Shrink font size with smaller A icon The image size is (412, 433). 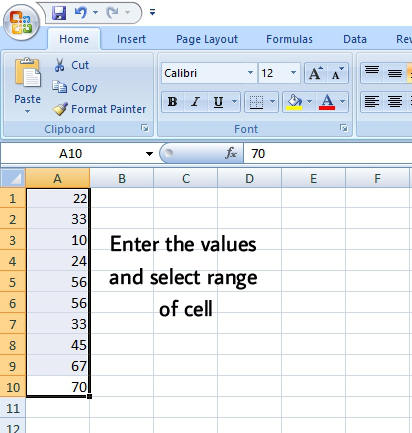[337, 73]
